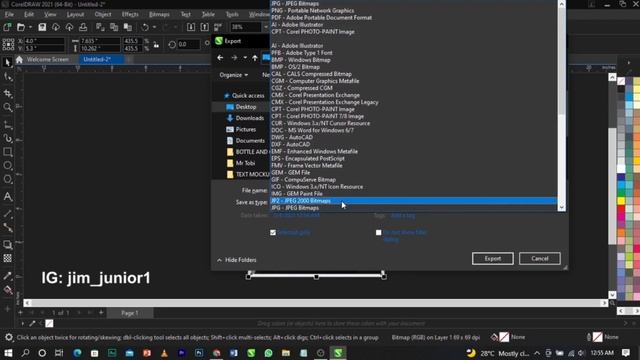Select the Interactive Fill tool
Screen dimensions: 640x360
[x=7, y=290]
